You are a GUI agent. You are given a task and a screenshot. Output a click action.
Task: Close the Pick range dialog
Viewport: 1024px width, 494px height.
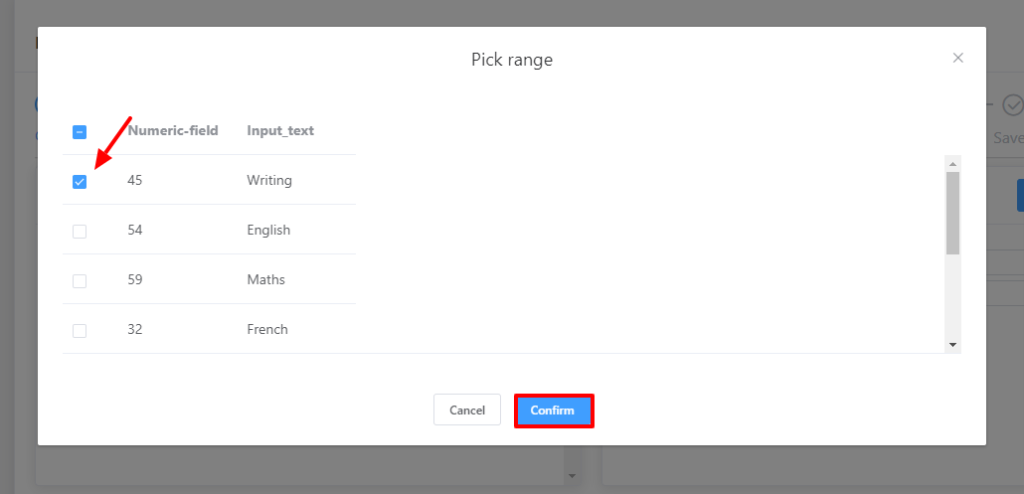click(958, 58)
